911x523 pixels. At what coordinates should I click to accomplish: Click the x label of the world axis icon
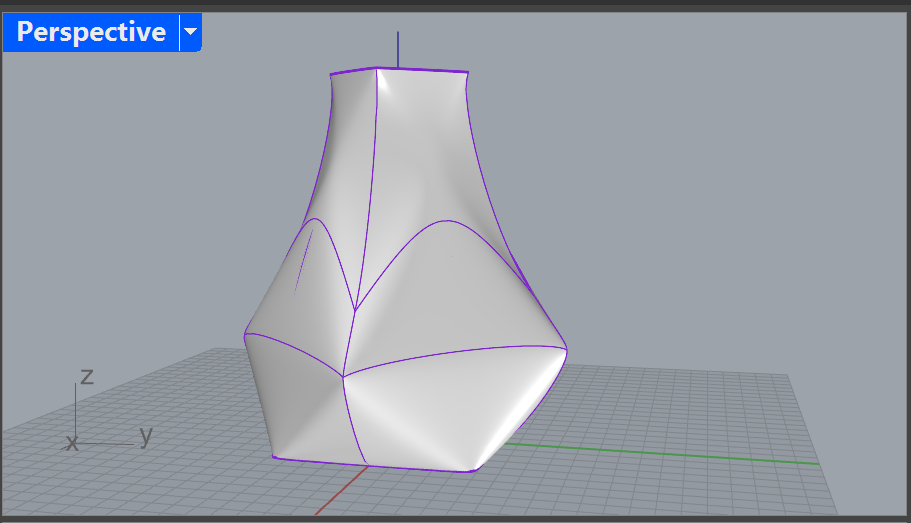tap(71, 442)
